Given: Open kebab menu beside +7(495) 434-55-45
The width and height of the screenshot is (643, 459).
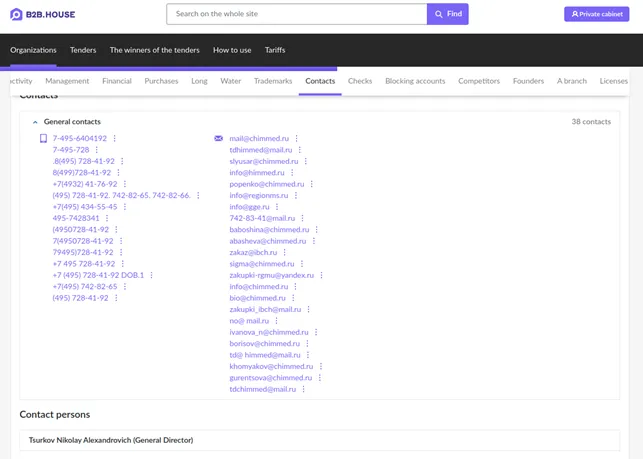Looking at the screenshot, I should tap(125, 207).
